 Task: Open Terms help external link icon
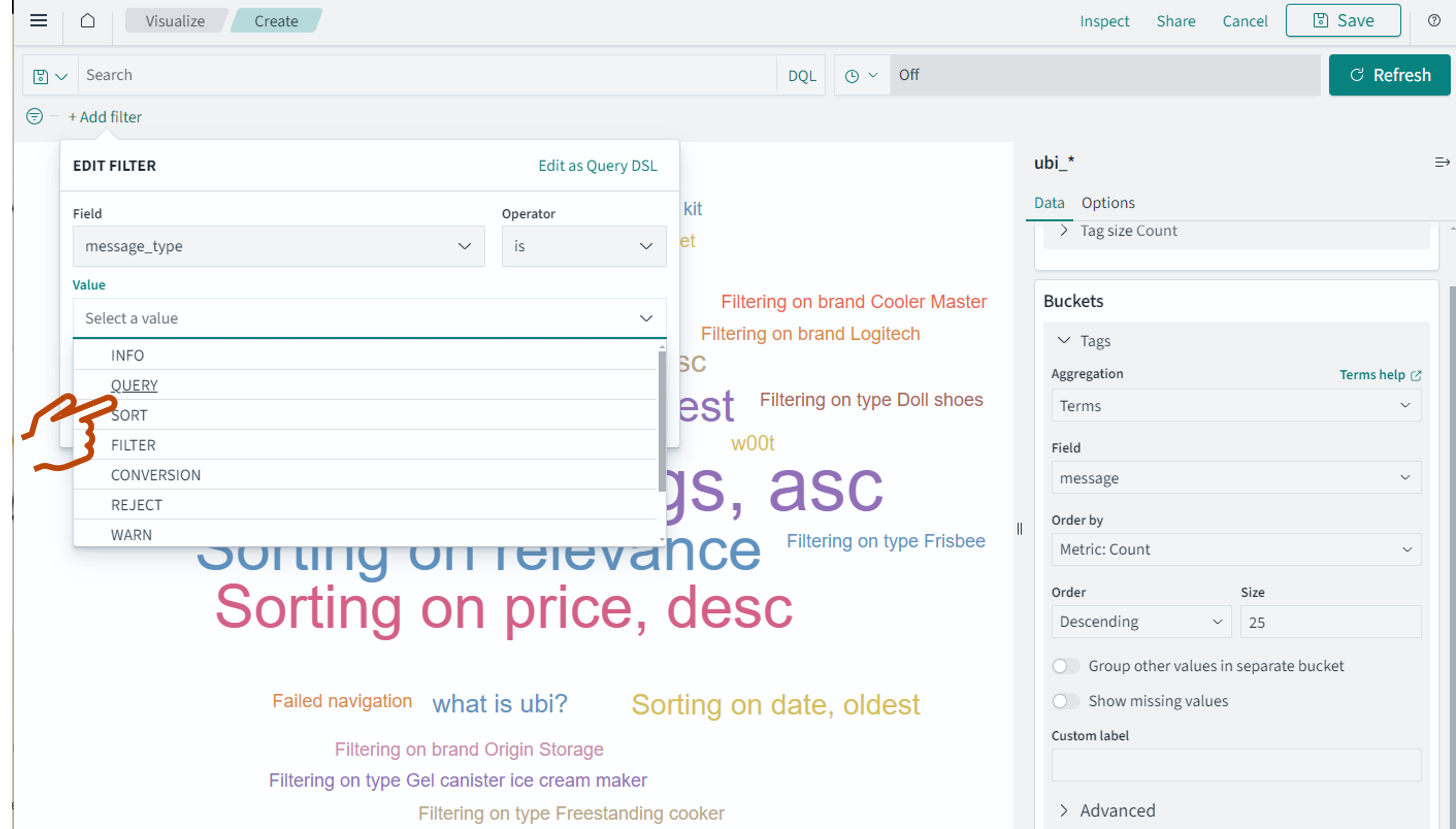tap(1416, 375)
